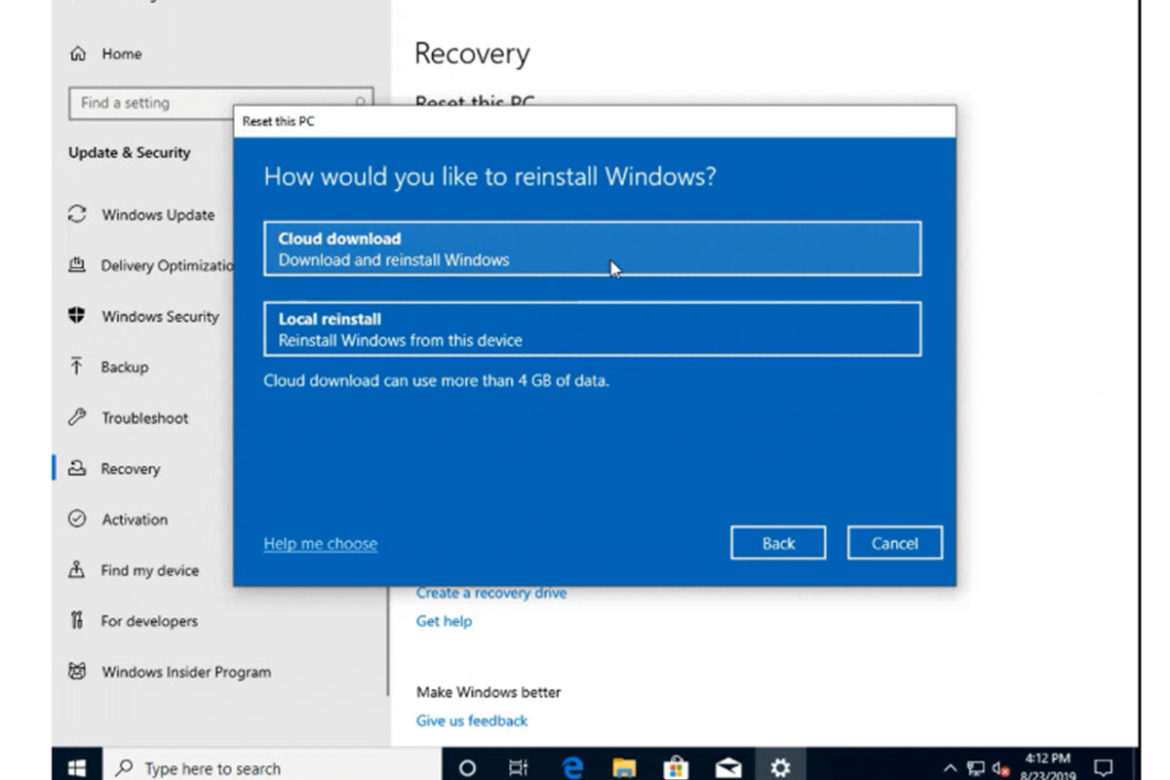Click the Find my device icon
Screen dimensions: 1170x780
[x=77, y=570]
